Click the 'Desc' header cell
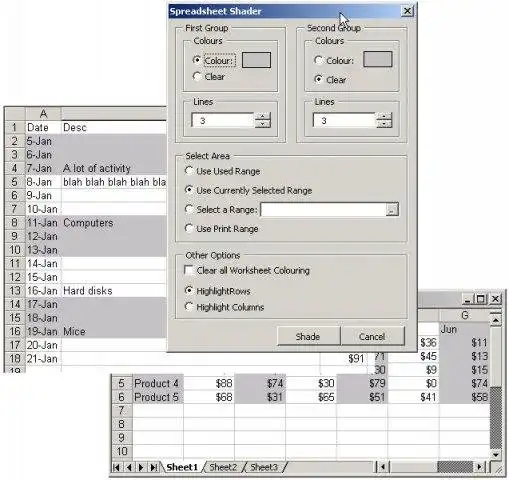Image resolution: width=509 pixels, height=480 pixels. pos(114,127)
